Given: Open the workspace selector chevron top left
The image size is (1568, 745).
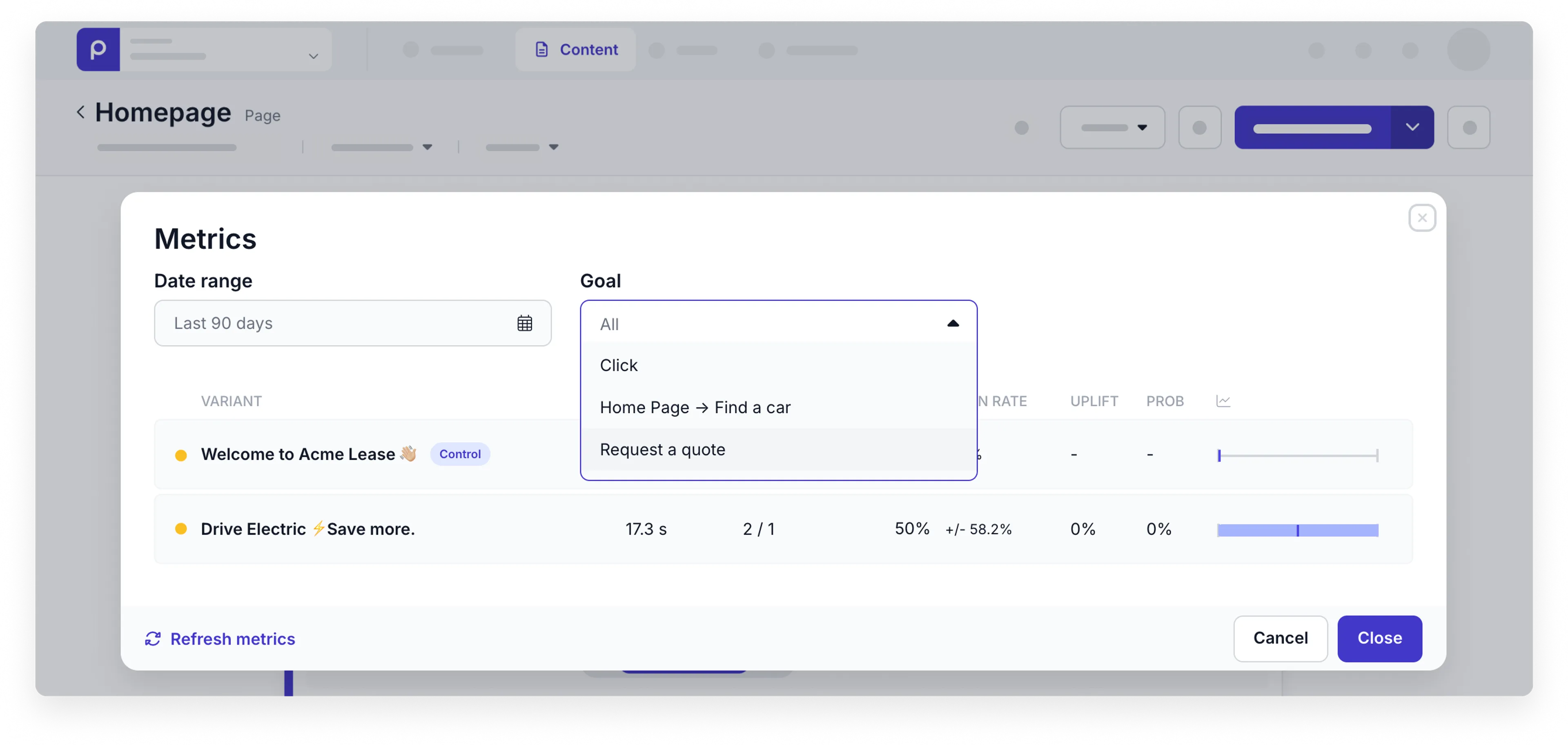Looking at the screenshot, I should click(313, 56).
